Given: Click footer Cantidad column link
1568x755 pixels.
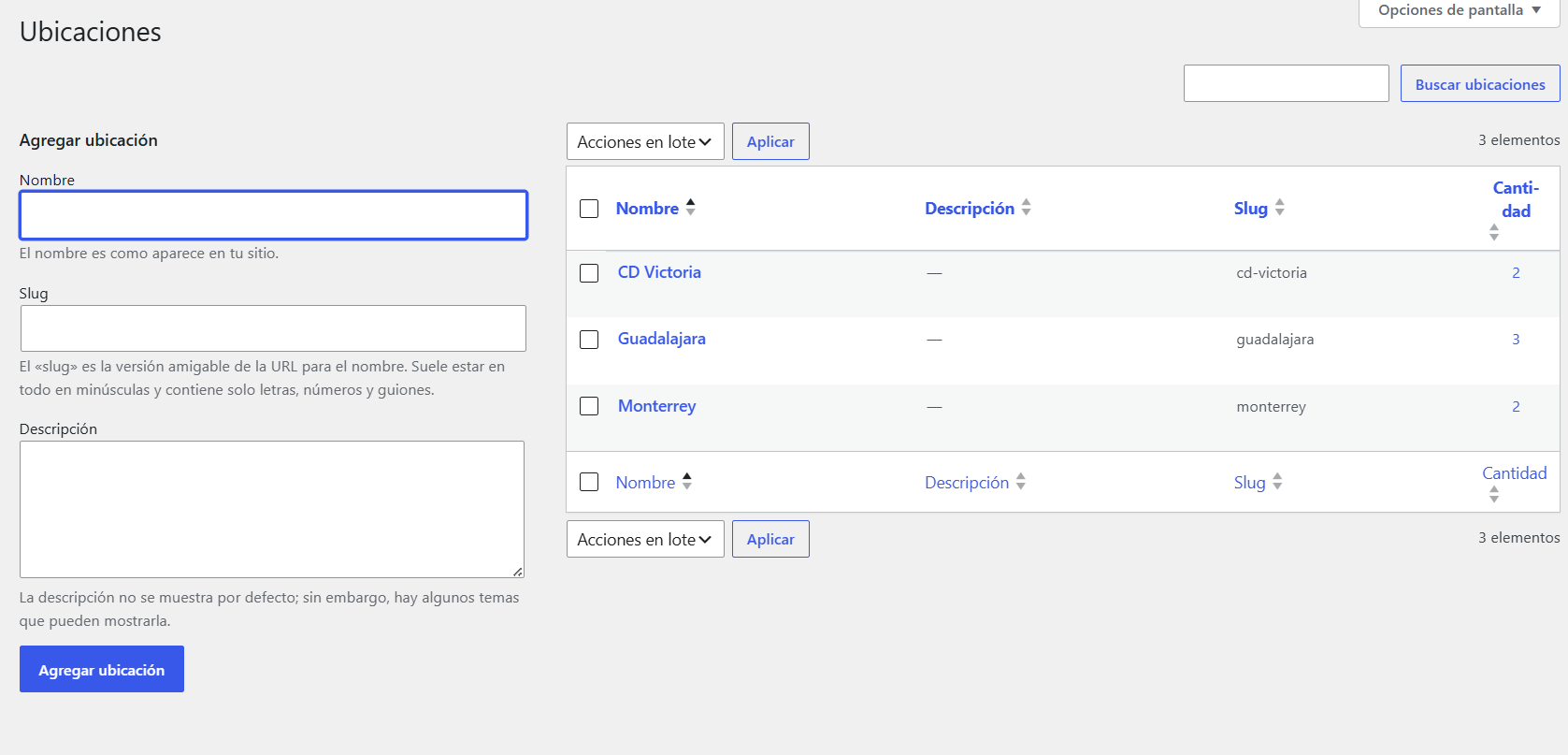Looking at the screenshot, I should pyautogui.click(x=1515, y=473).
